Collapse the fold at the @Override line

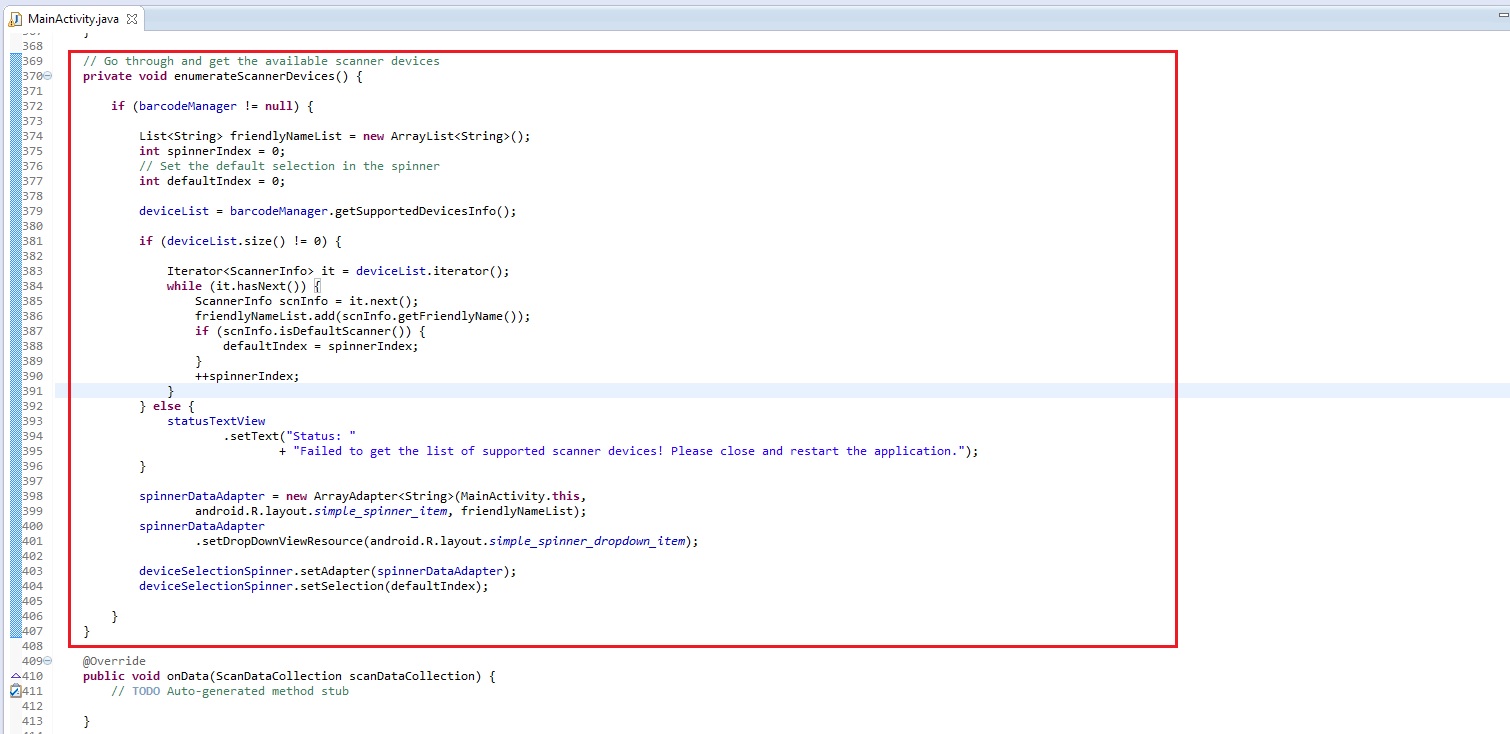pos(47,662)
